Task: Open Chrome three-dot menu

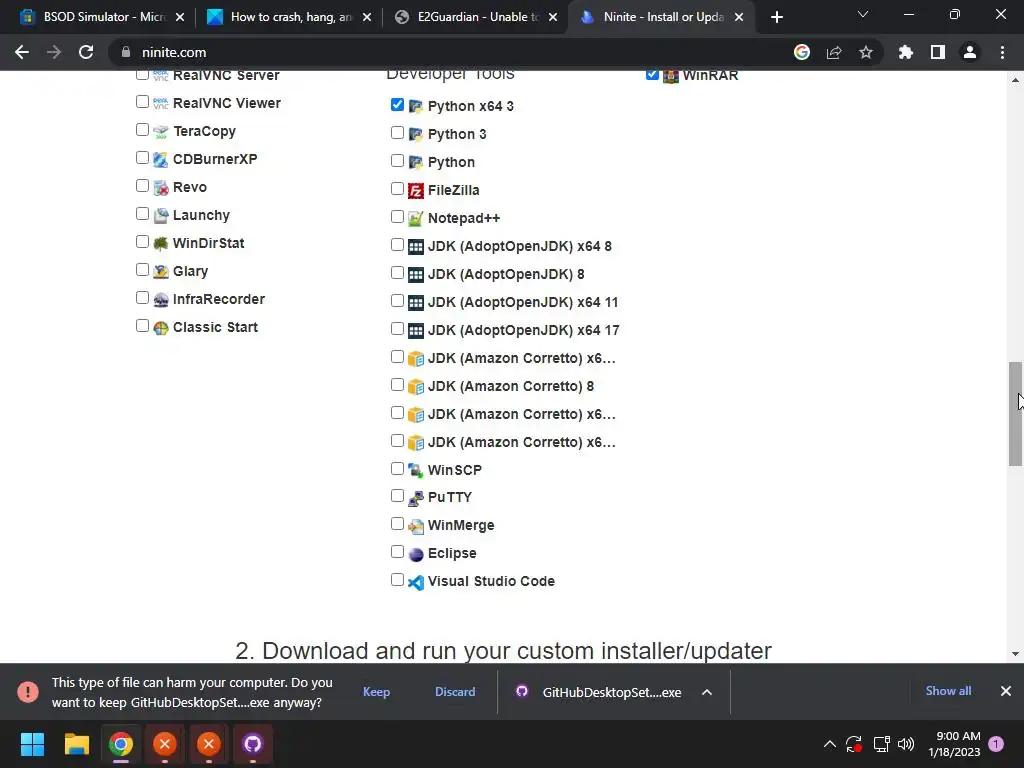Action: [1002, 52]
